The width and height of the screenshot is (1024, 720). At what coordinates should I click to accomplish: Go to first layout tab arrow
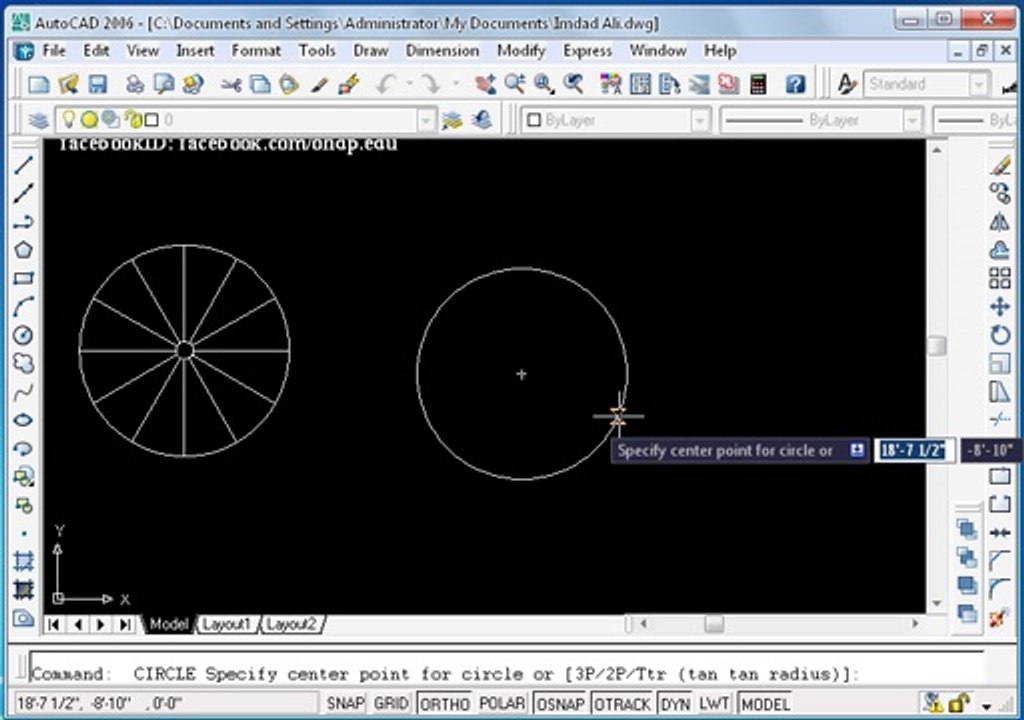[x=54, y=624]
